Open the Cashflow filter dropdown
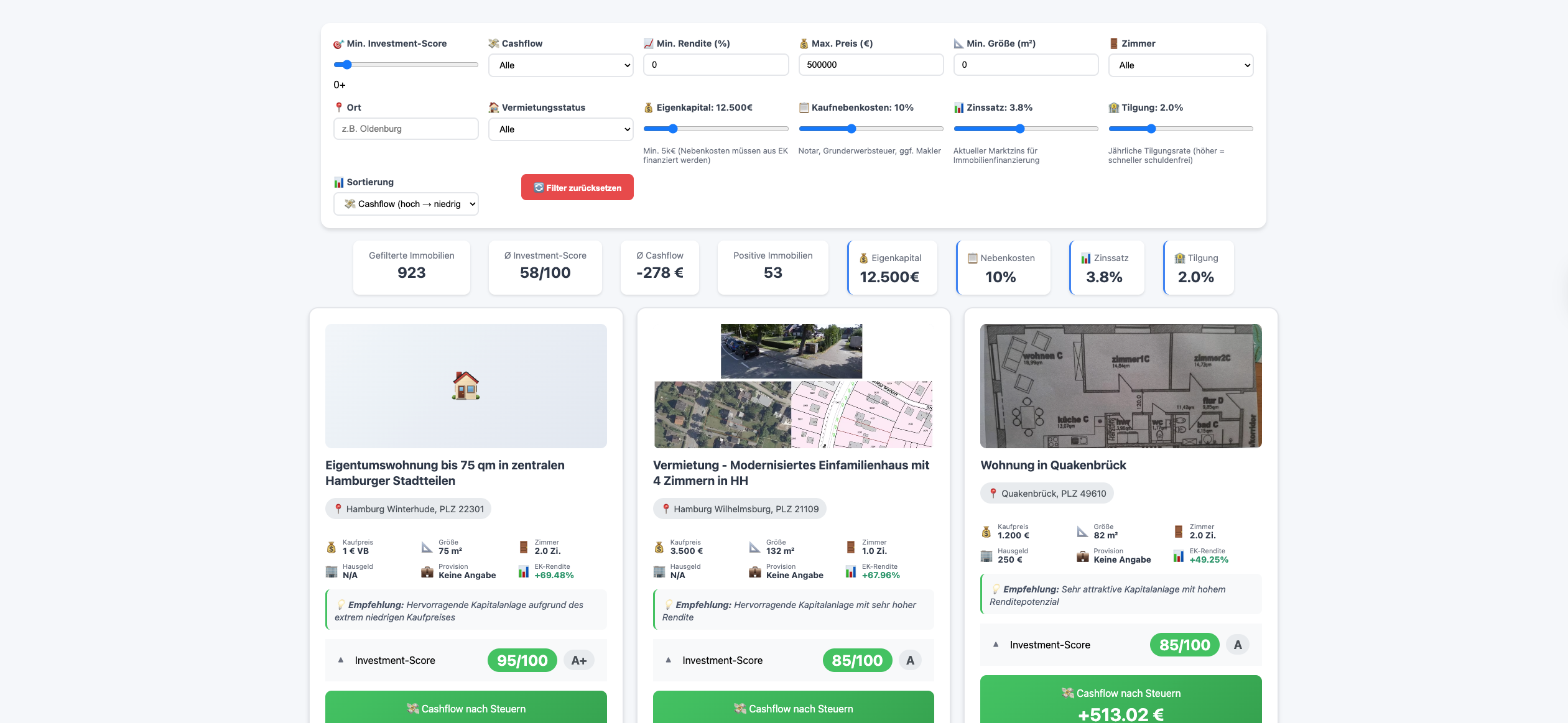This screenshot has height=723, width=1568. (x=560, y=65)
